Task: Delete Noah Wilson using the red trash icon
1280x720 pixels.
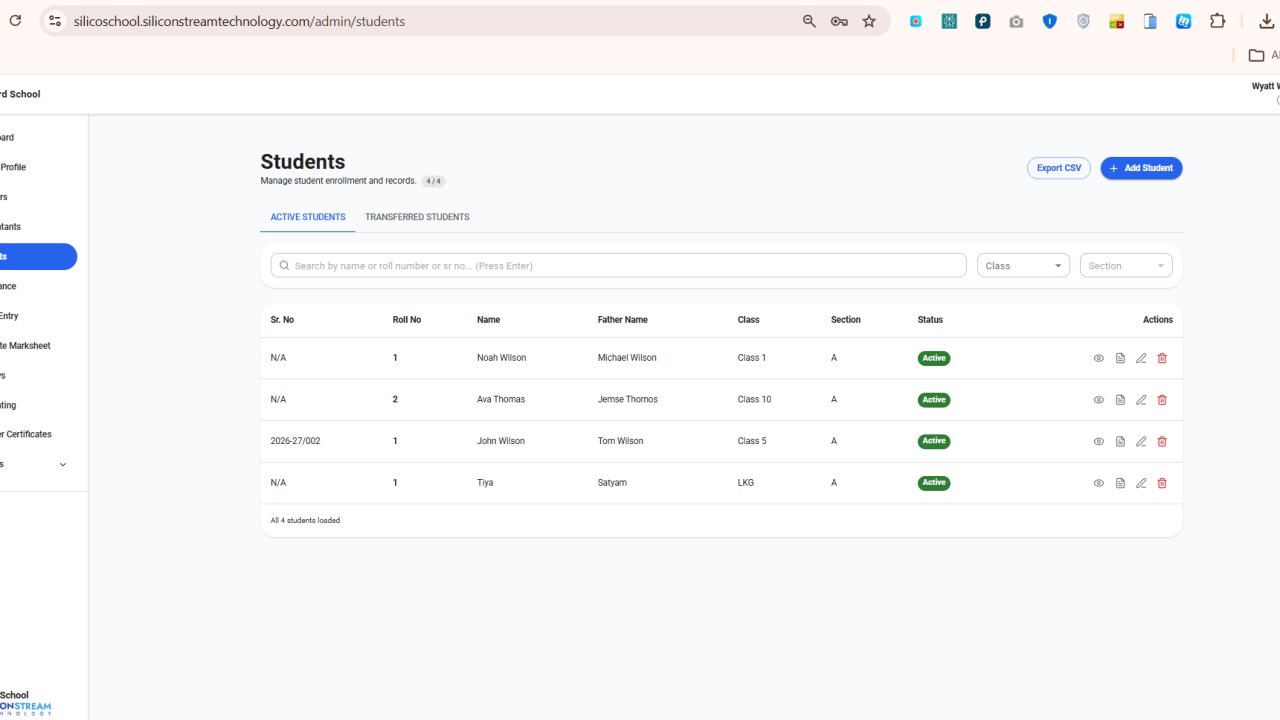Action: click(1162, 358)
